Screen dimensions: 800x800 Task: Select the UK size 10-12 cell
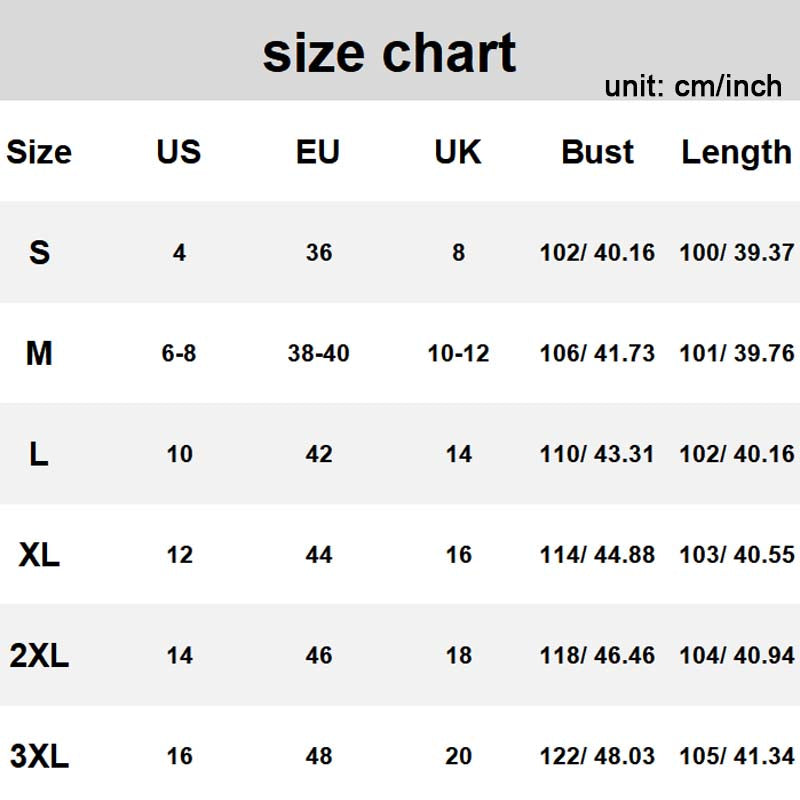[458, 353]
